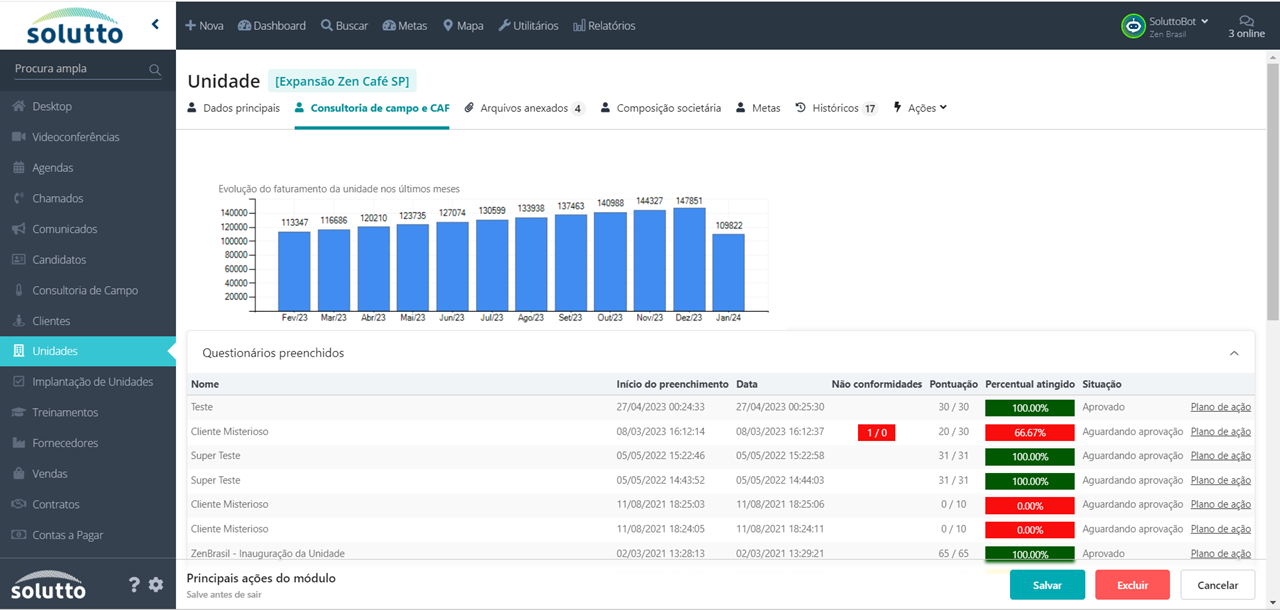Click the red 66.67% percentage bar
Viewport: 1280px width, 610px height.
point(1030,432)
